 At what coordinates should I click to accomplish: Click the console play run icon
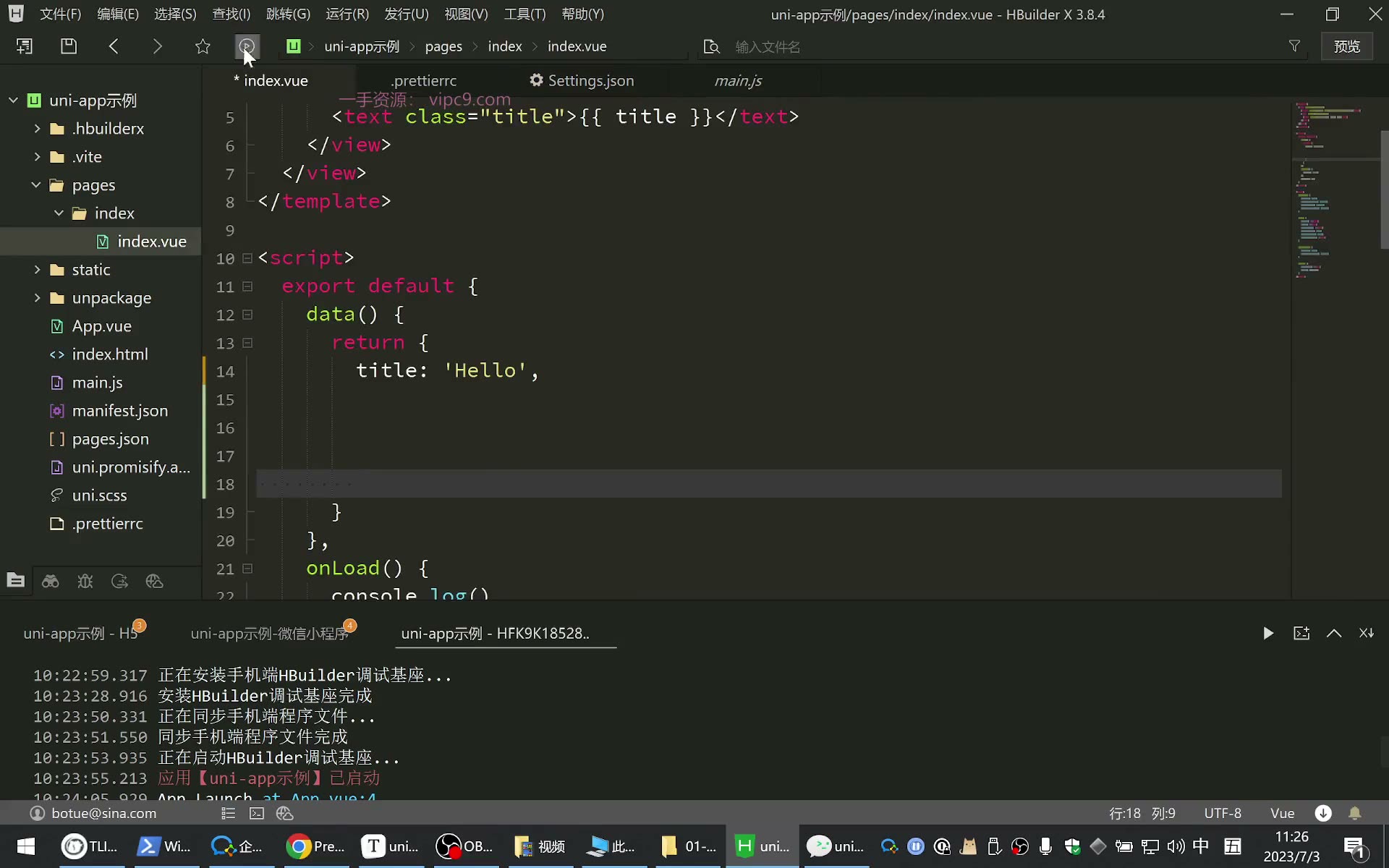click(1268, 634)
